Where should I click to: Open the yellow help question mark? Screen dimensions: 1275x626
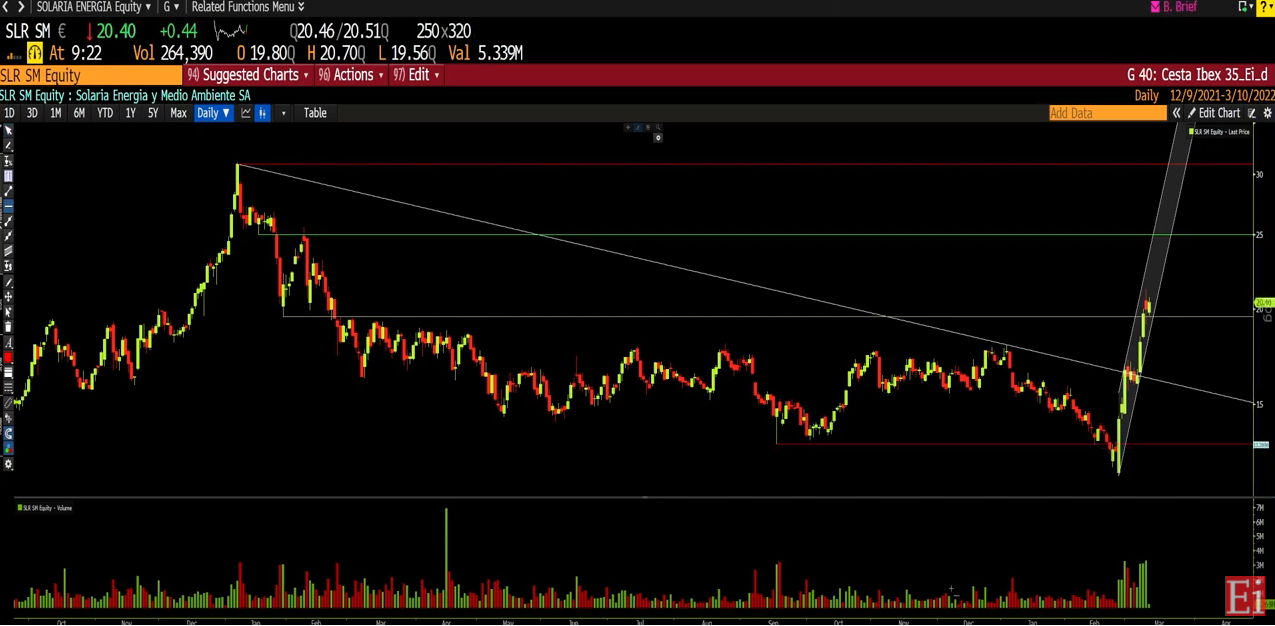coord(1265,7)
